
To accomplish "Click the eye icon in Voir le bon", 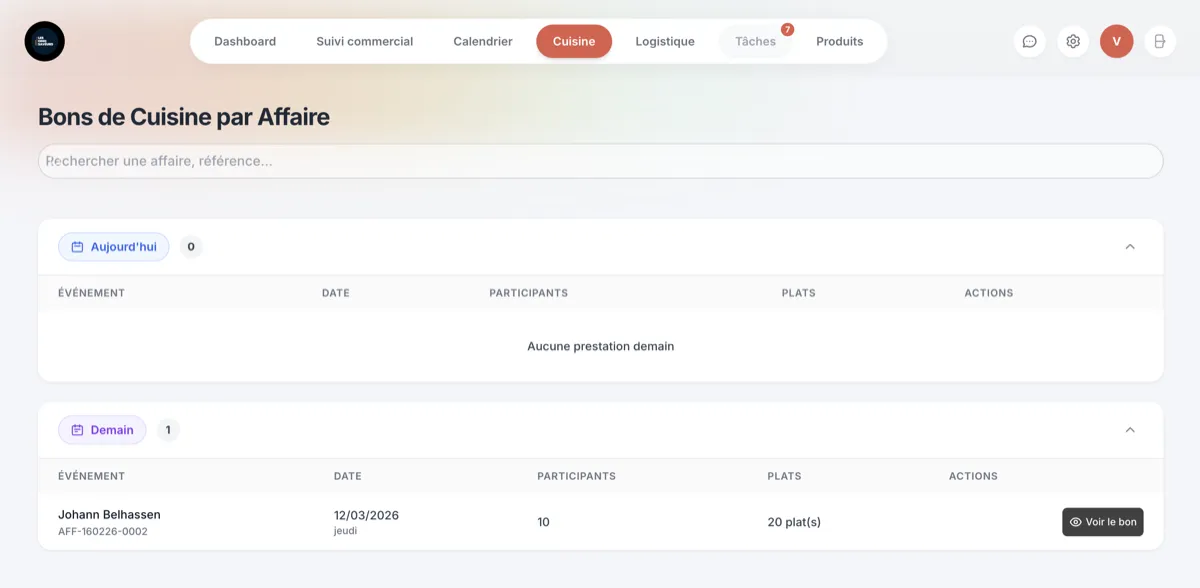I will coord(1074,521).
